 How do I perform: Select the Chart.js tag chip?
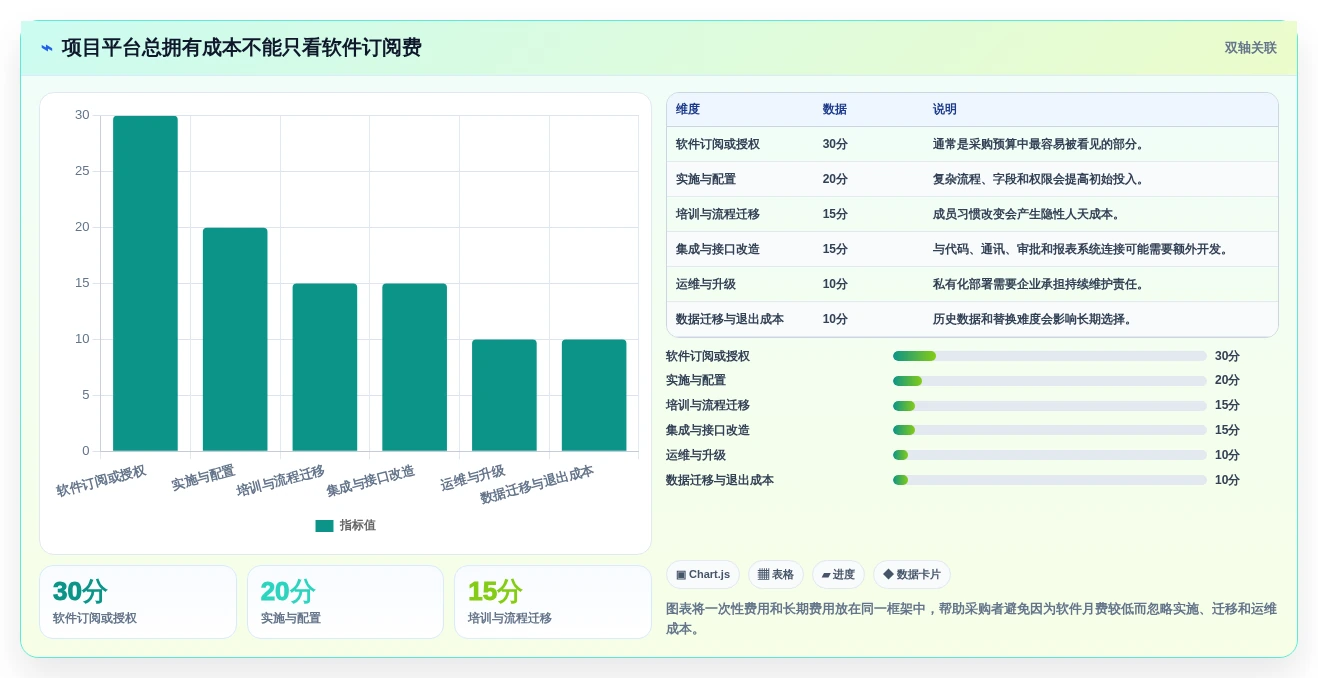703,575
